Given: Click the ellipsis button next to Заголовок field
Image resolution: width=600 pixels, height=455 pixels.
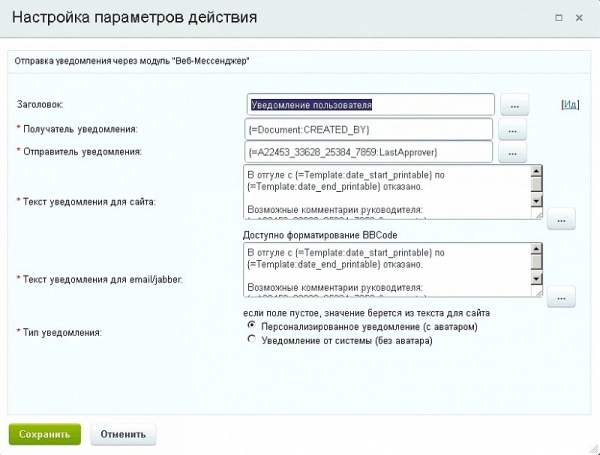Looking at the screenshot, I should [513, 105].
